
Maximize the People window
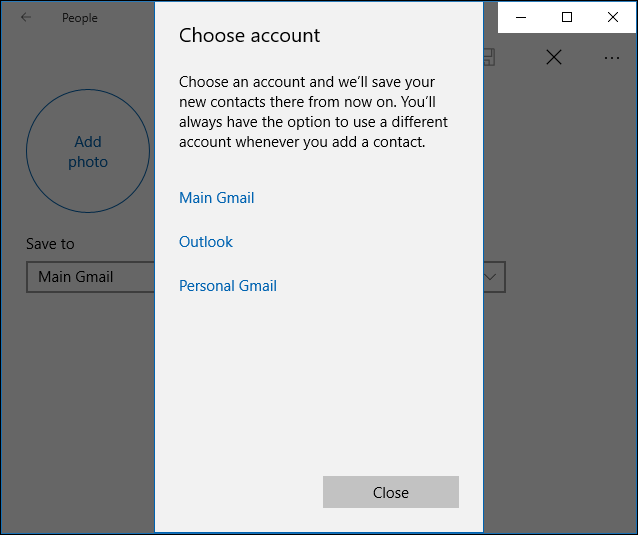[567, 17]
